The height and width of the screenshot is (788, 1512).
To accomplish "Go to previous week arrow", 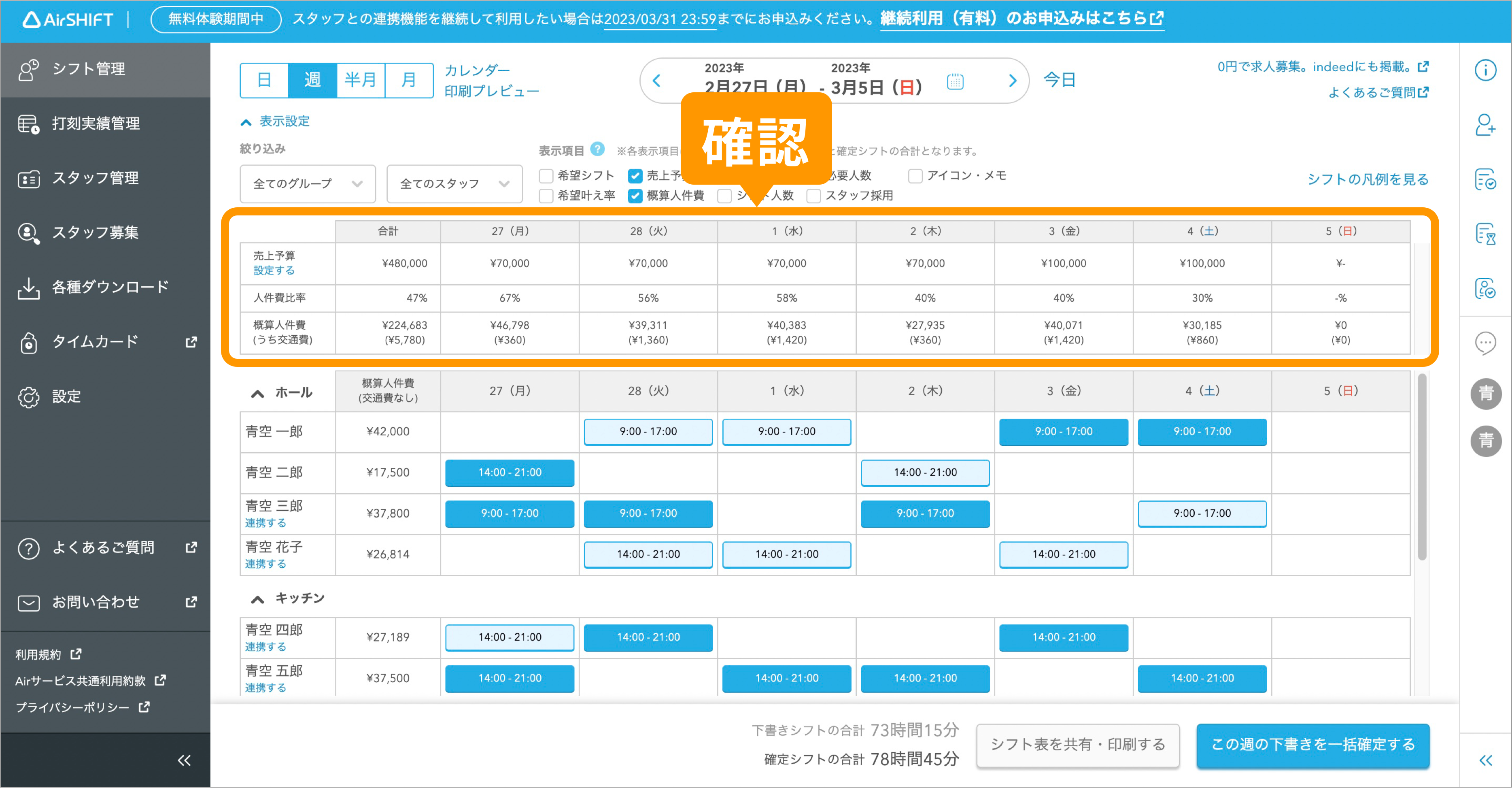I will click(x=657, y=81).
